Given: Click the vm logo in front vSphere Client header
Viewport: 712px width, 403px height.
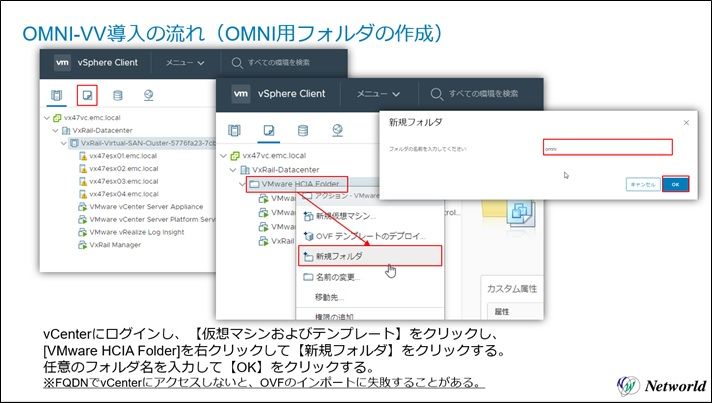Looking at the screenshot, I should tap(241, 94).
